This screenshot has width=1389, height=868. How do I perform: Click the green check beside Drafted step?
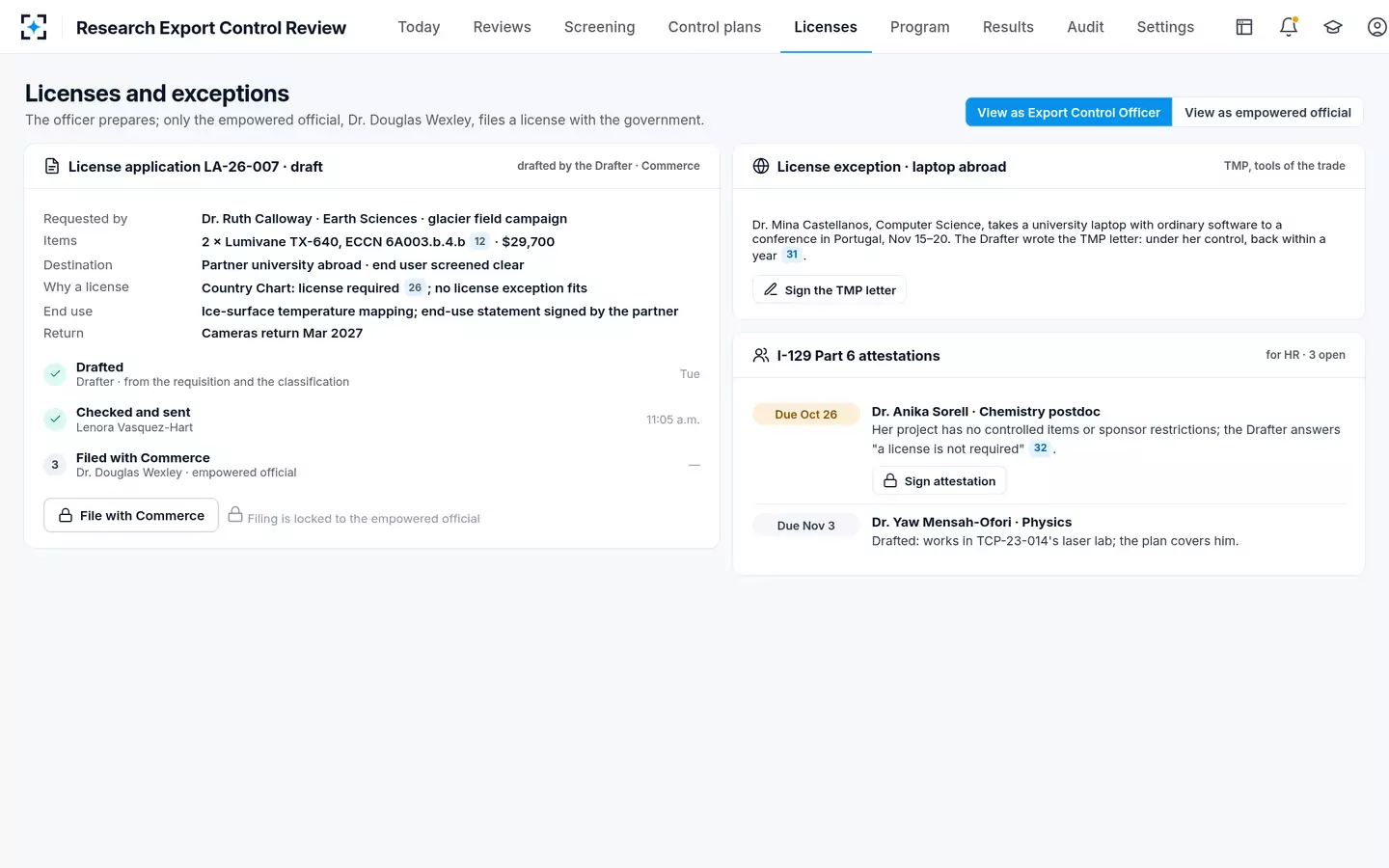coord(55,374)
